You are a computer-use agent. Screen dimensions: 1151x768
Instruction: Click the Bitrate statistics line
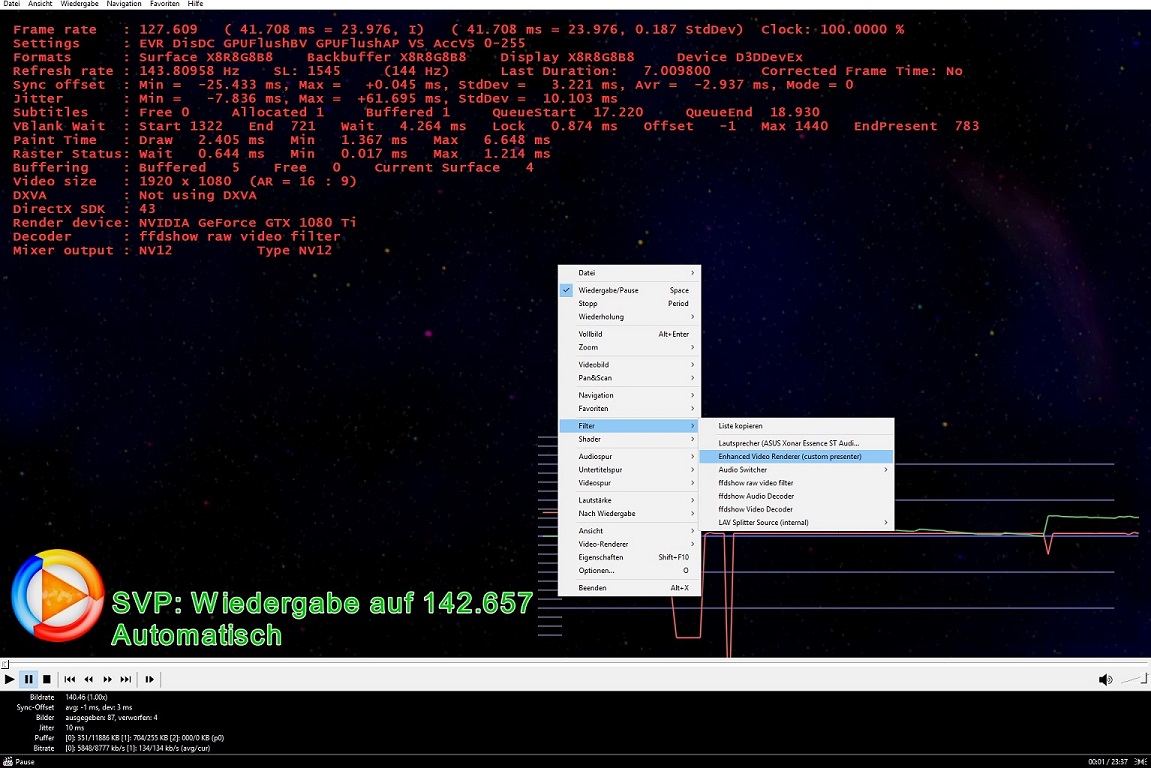click(x=138, y=748)
